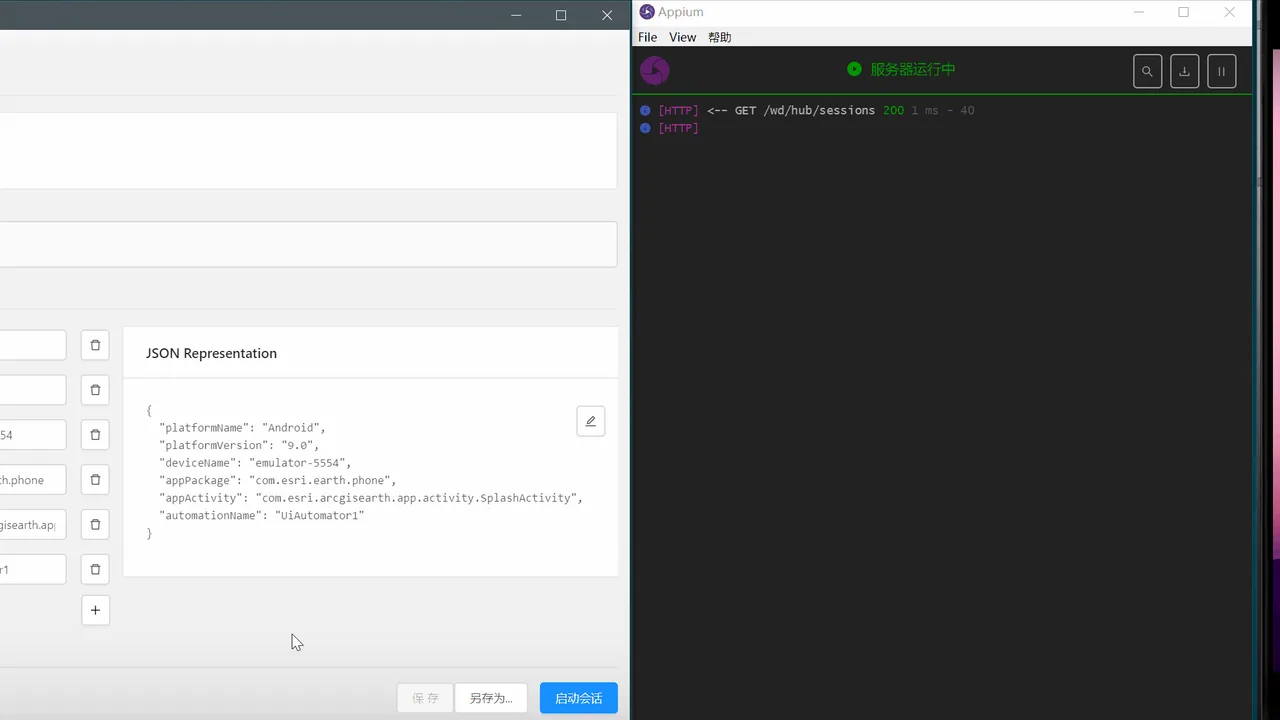Add a new capability with plus button
1280x720 pixels.
95,610
